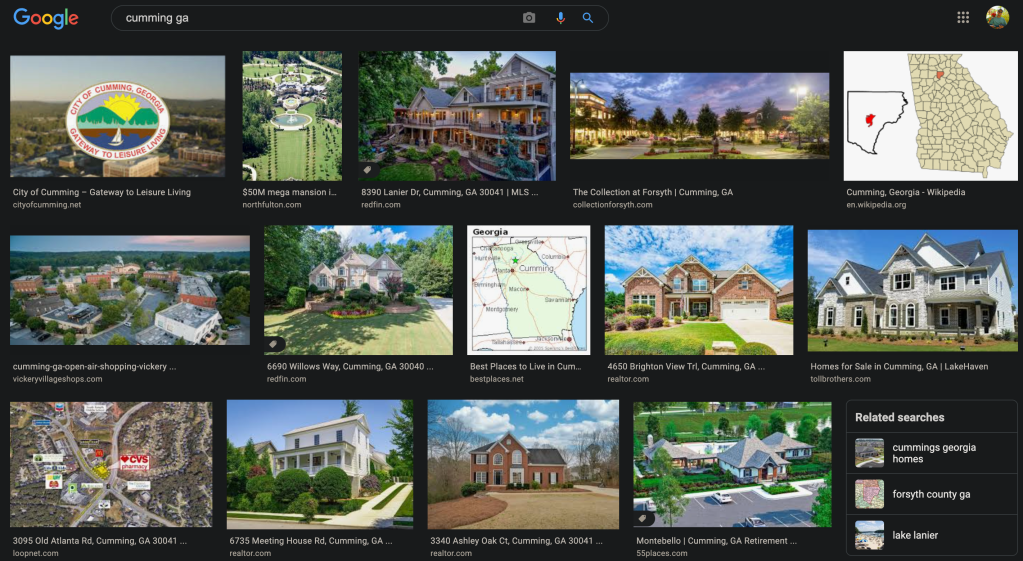Open the Google apps grid

point(963,17)
